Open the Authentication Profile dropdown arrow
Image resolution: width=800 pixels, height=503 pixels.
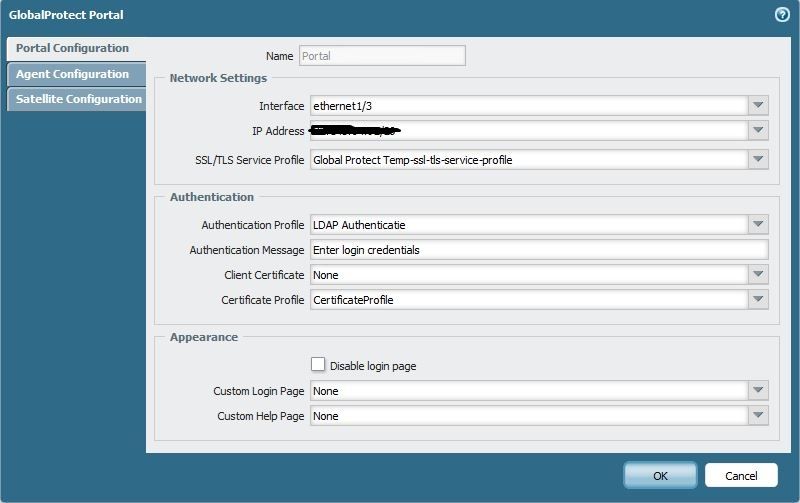pyautogui.click(x=758, y=225)
